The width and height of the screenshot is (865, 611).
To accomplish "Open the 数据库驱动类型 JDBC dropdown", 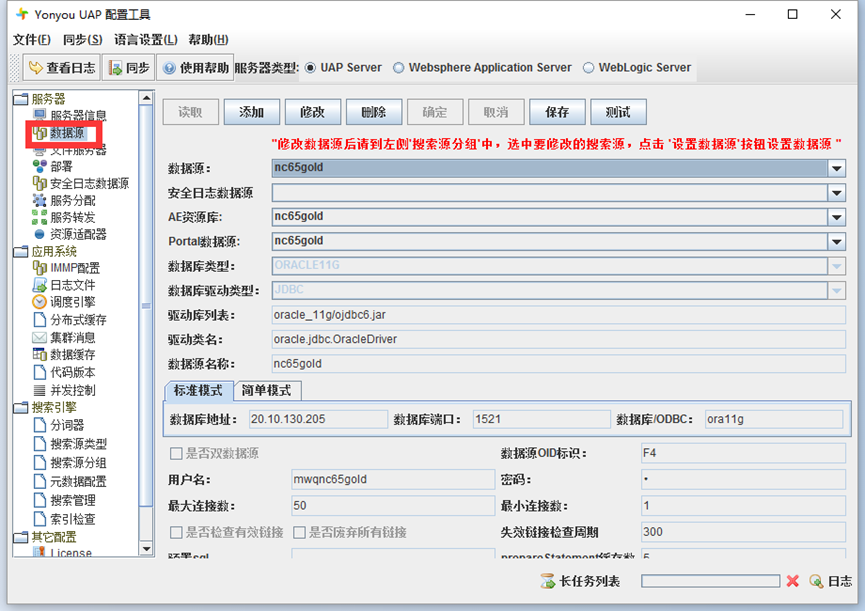I will [836, 290].
